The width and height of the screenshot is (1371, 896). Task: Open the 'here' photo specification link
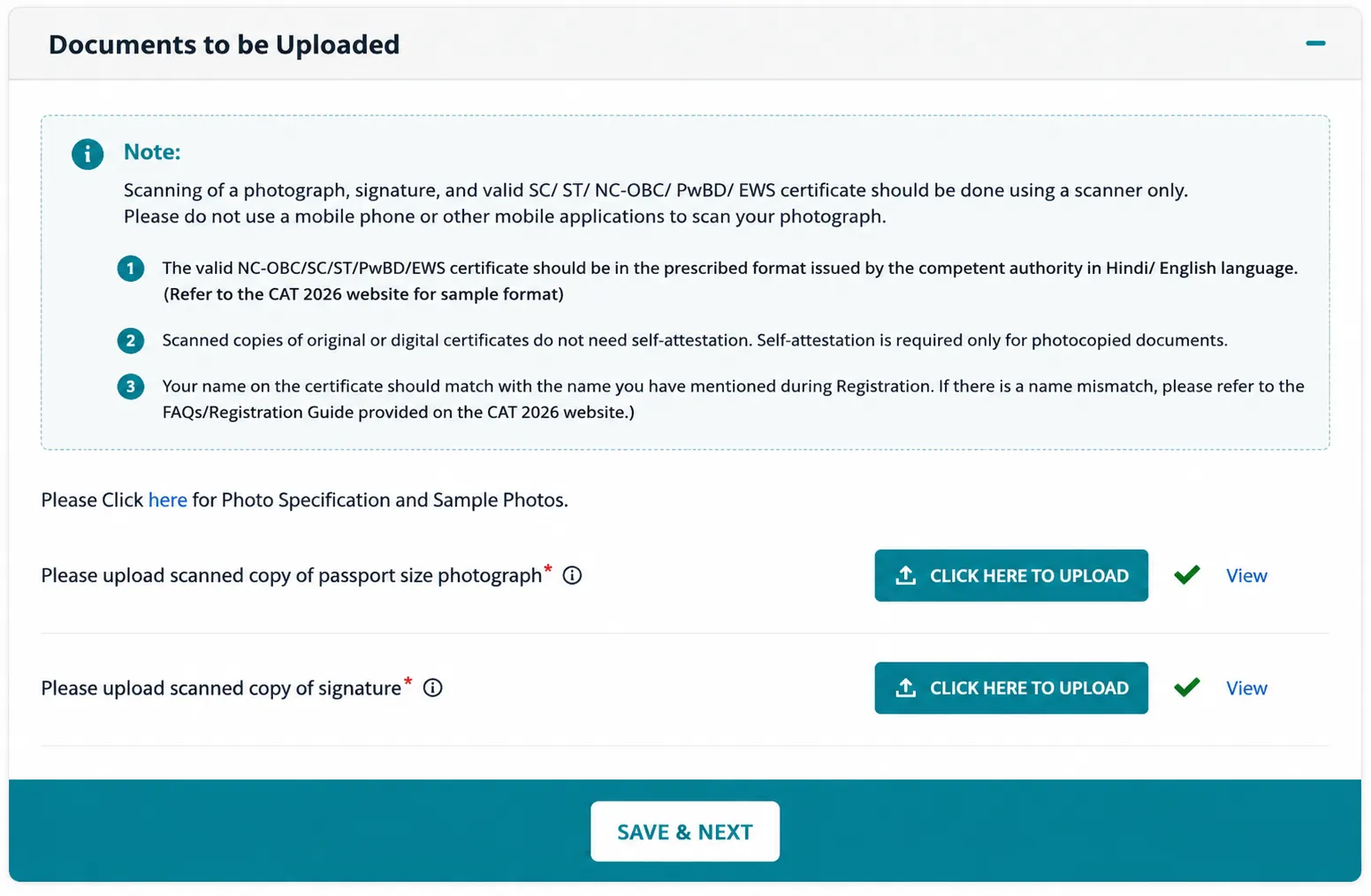[167, 500]
